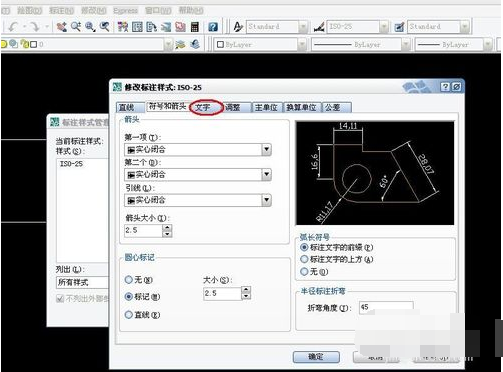Screen dimensions: 503x372
Task: Click the Dimension Style icon in toolbar
Action: [319, 27]
